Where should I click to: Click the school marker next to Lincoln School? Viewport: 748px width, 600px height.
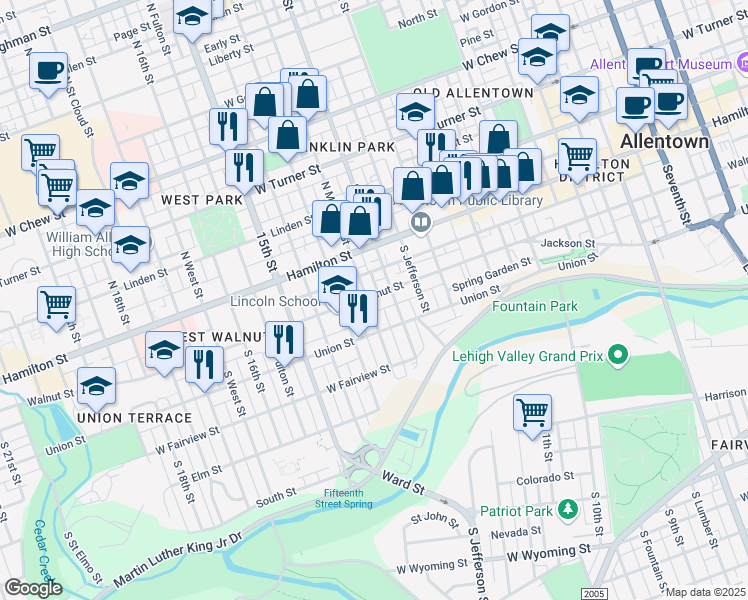(337, 285)
